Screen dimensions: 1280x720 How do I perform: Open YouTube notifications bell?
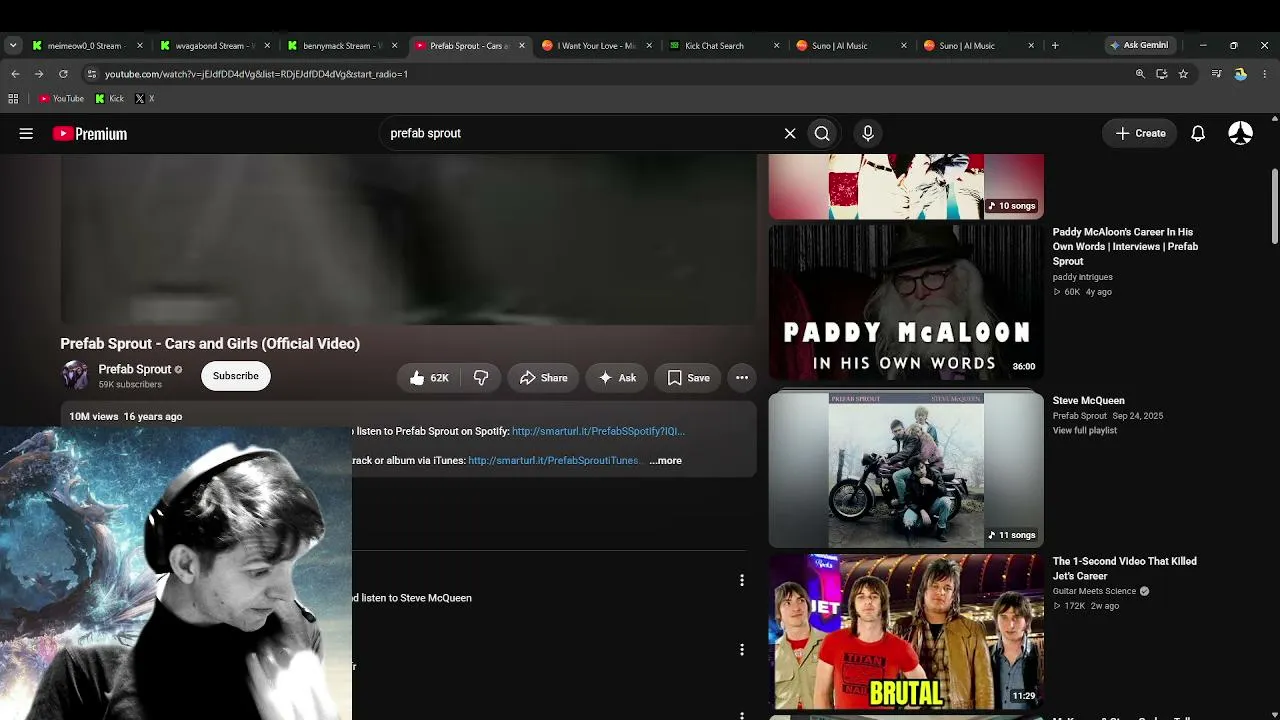tap(1198, 133)
